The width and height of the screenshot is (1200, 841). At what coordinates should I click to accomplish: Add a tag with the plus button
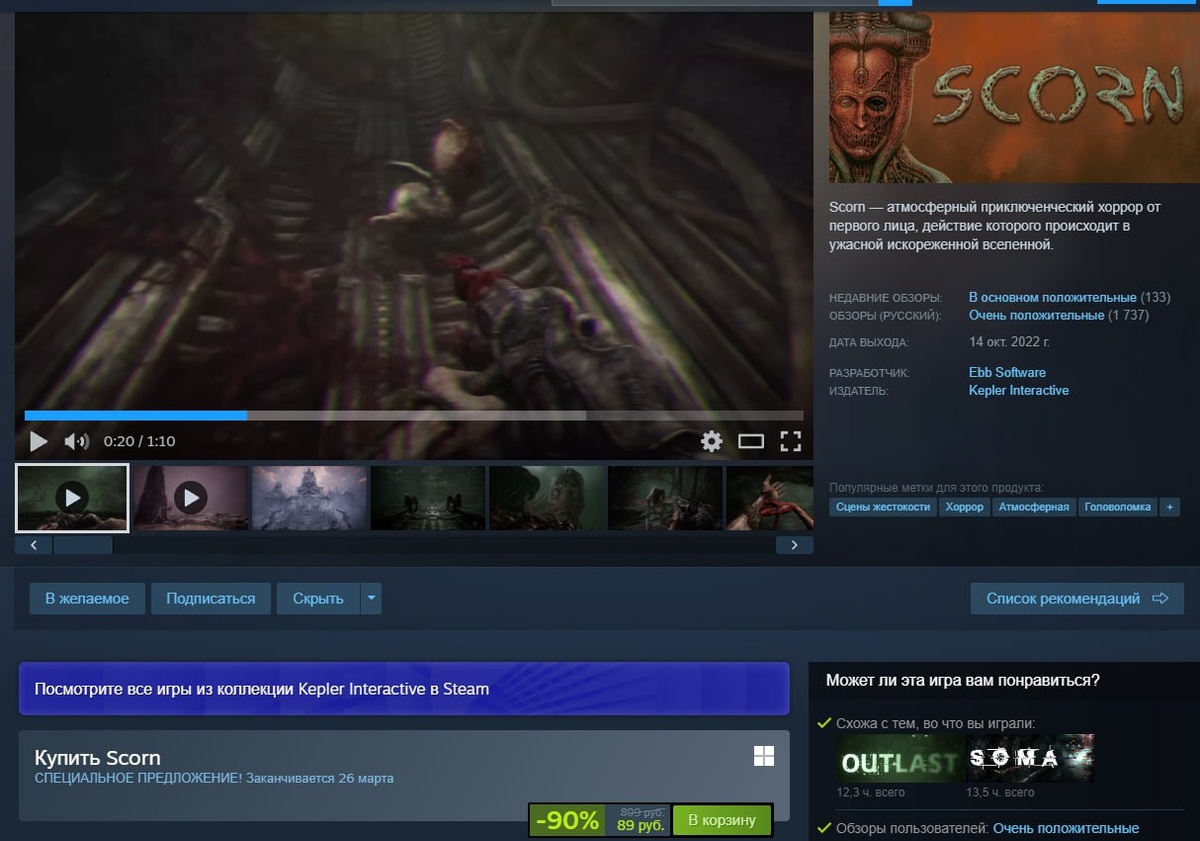coord(1170,507)
